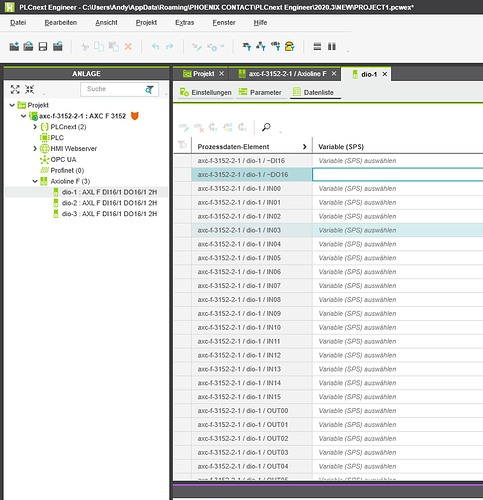The image size is (483, 500).
Task: Open the Einstellungen tab
Action: 206,92
